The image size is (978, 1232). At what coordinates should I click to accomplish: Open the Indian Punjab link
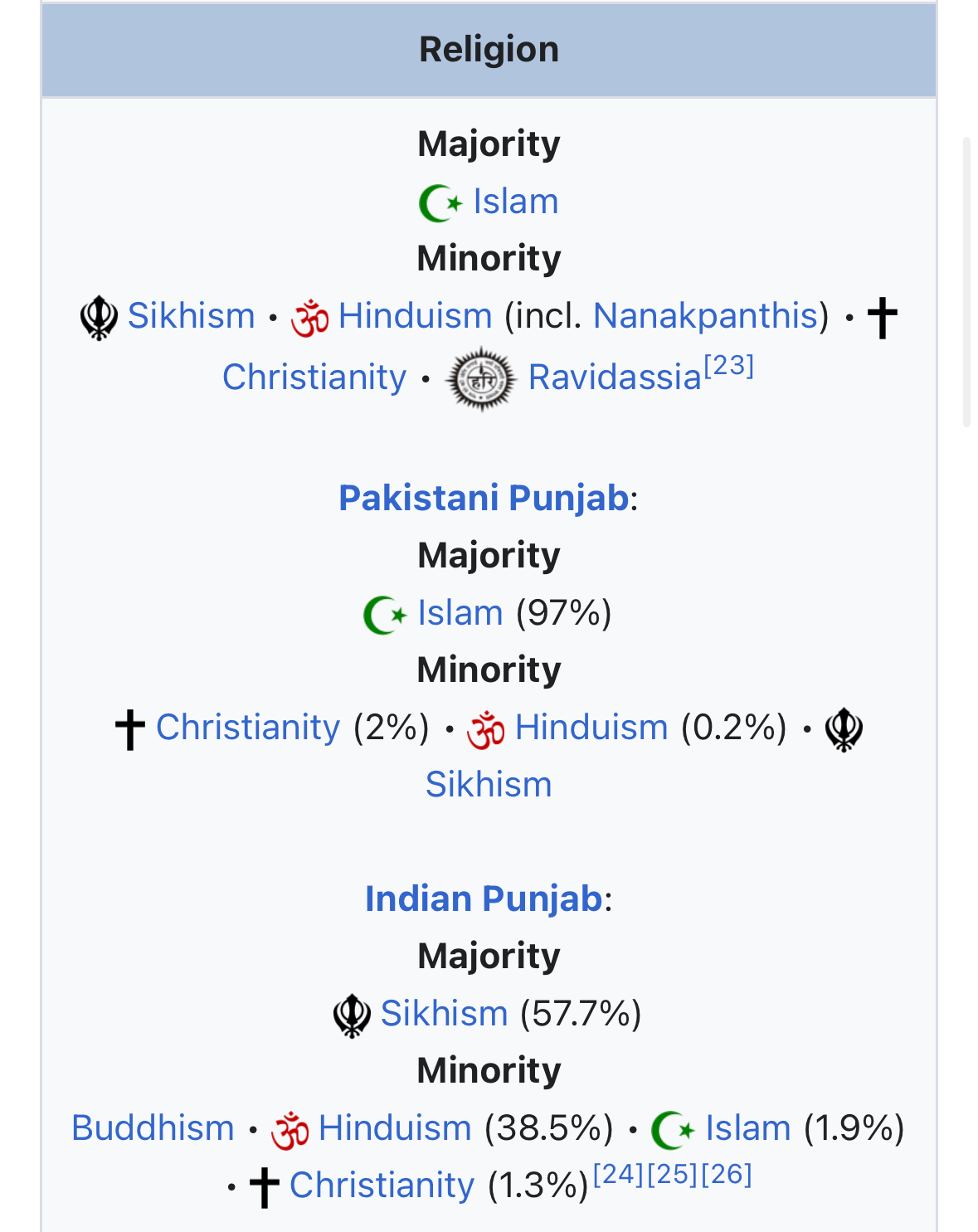coord(484,898)
